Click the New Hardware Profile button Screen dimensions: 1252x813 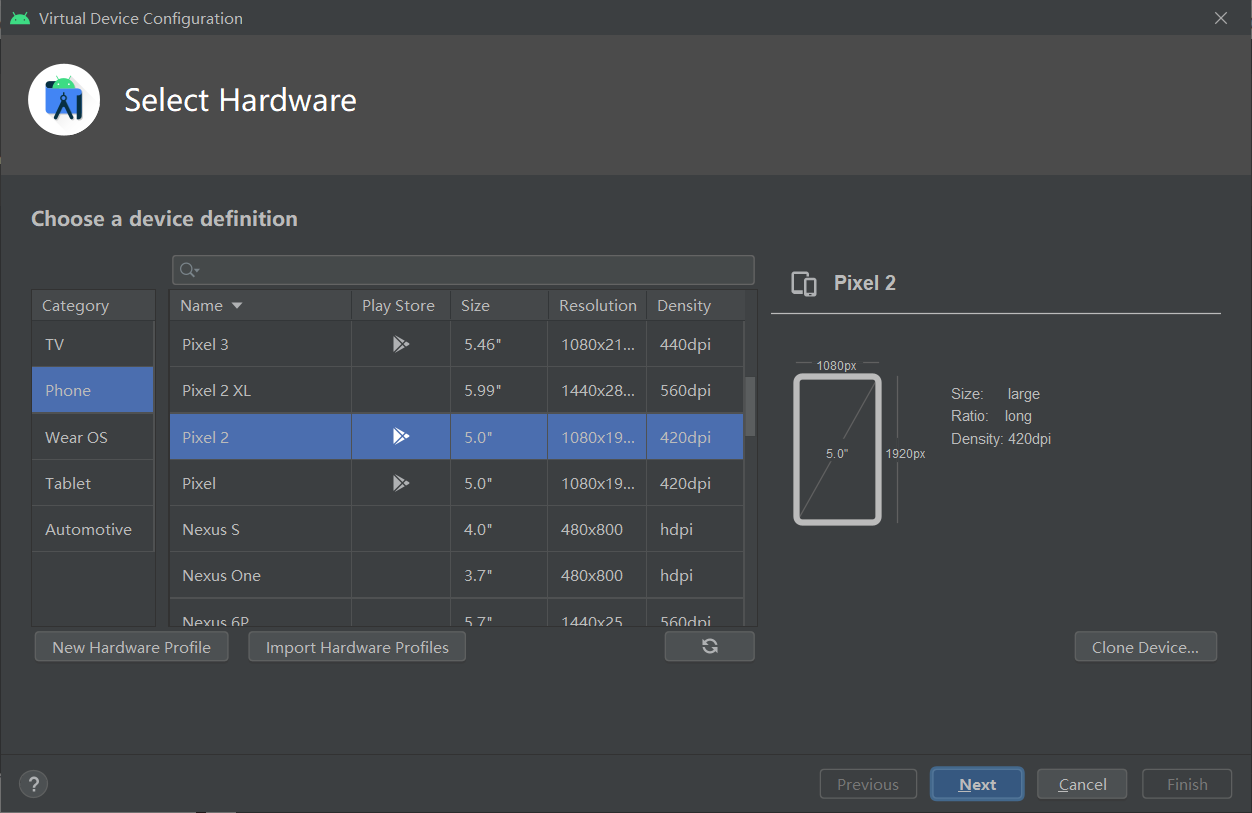[x=131, y=646]
